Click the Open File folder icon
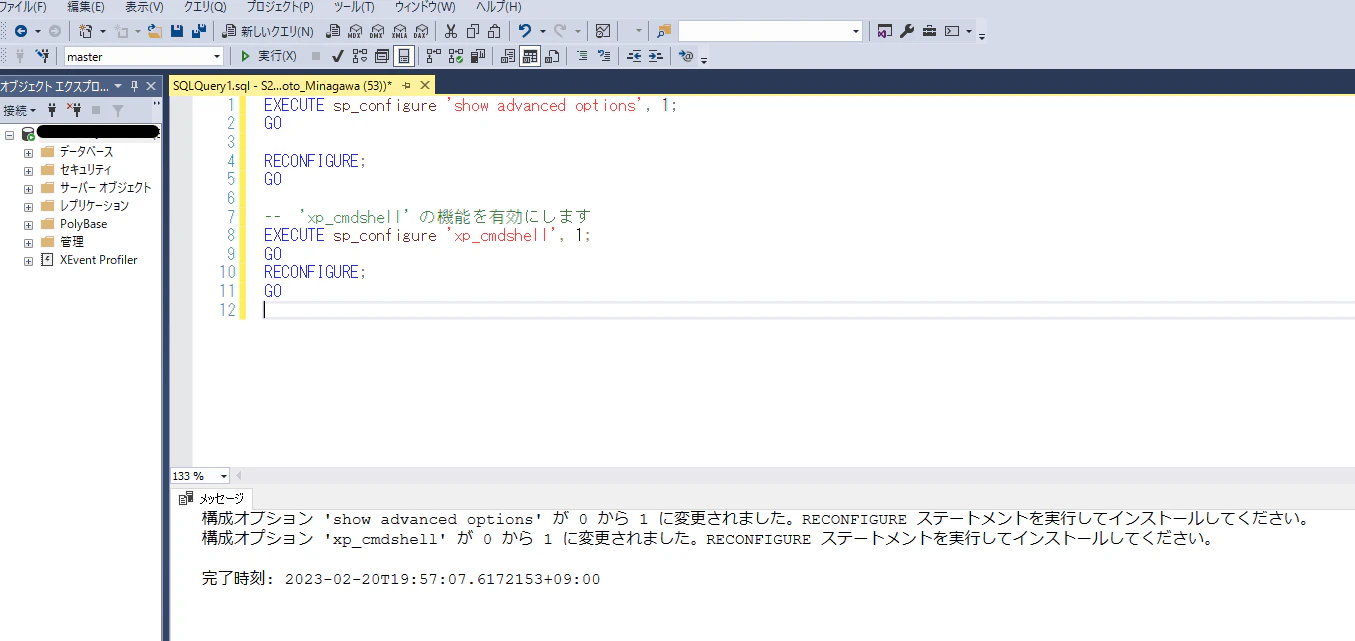This screenshot has height=641, width=1355. coord(155,31)
